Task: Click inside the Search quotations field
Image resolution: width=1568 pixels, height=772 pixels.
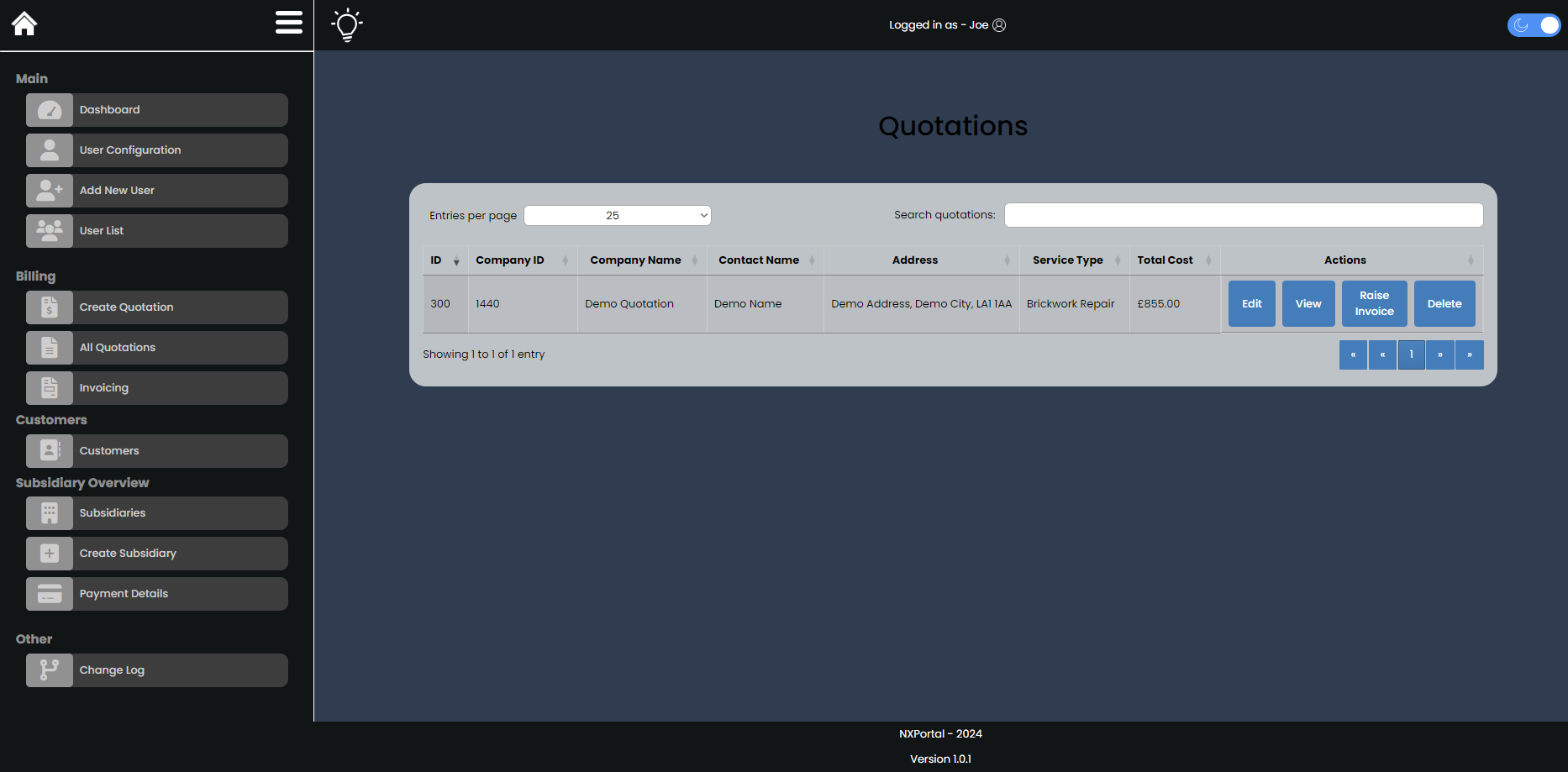Action: pyautogui.click(x=1244, y=215)
